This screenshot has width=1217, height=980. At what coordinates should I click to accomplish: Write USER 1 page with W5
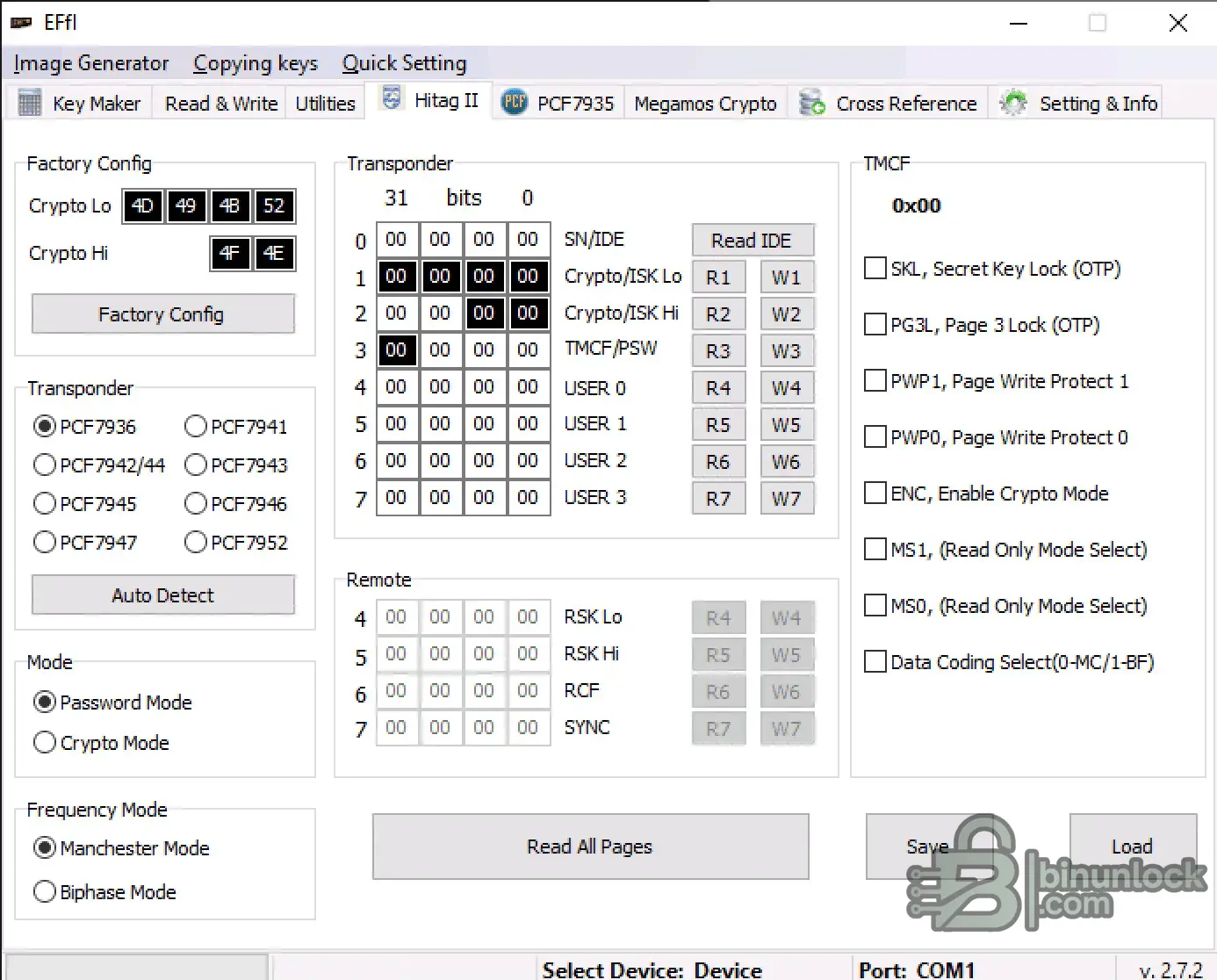(x=787, y=425)
